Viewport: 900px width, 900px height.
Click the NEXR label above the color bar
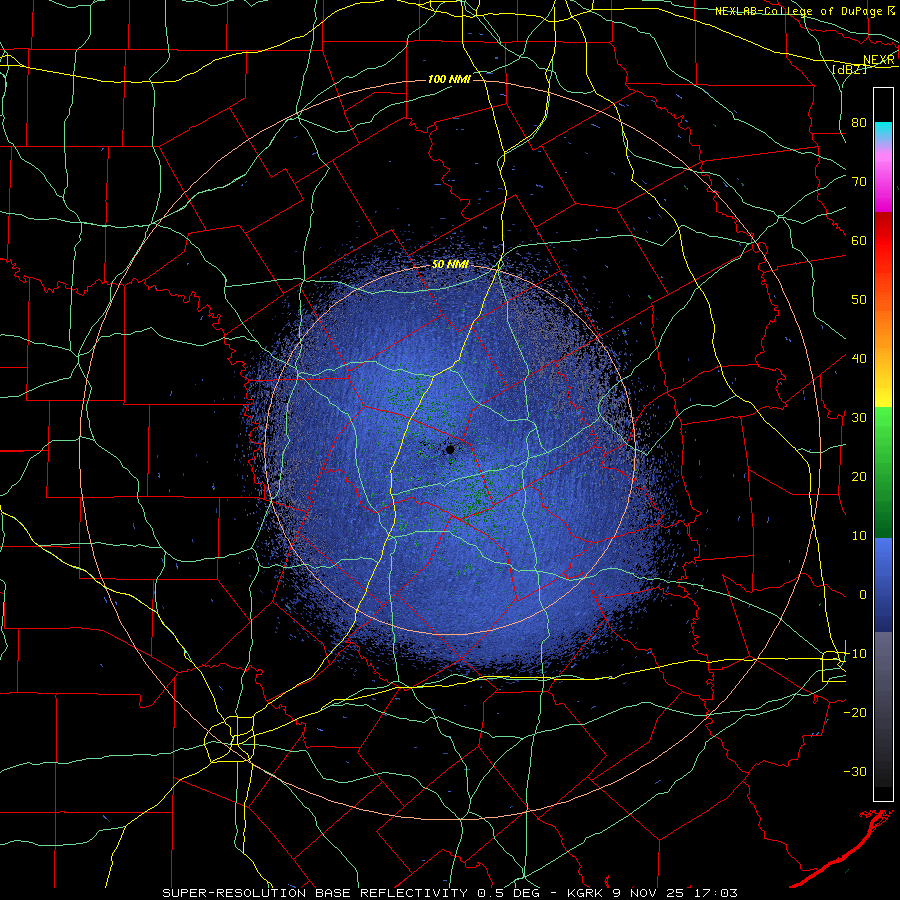[878, 60]
